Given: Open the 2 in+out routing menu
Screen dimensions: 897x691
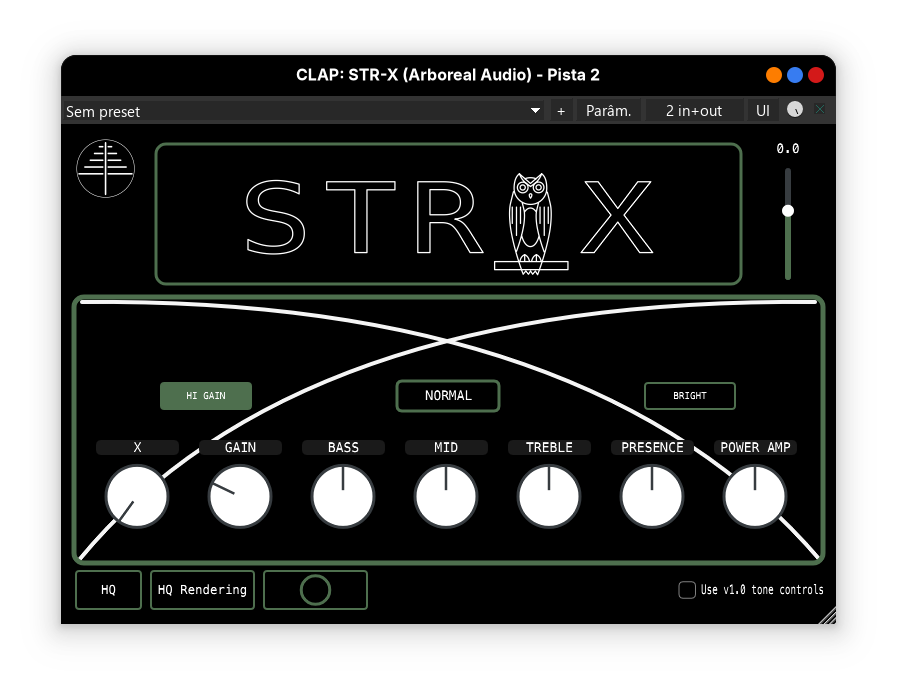Looking at the screenshot, I should (694, 111).
